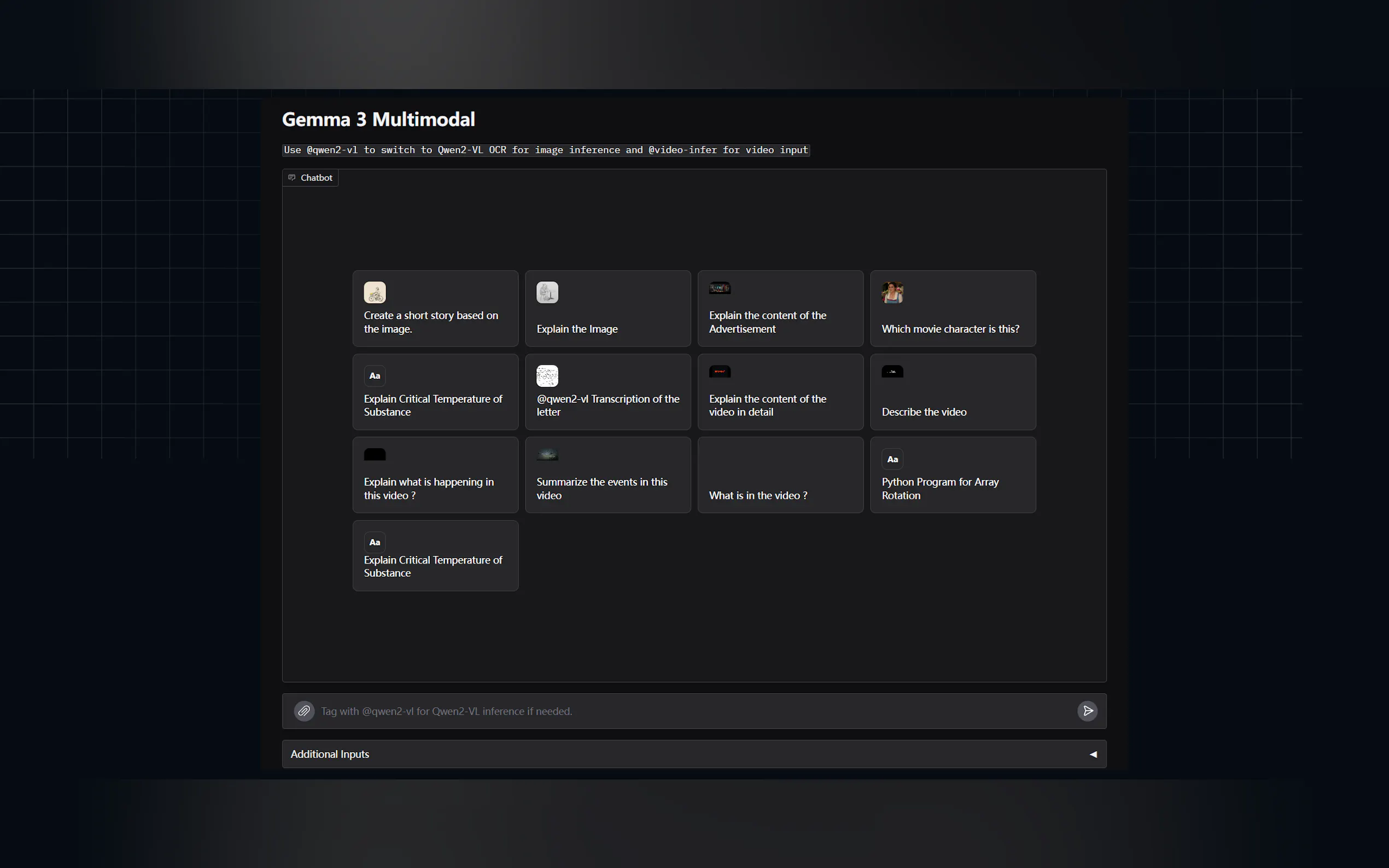Screen dimensions: 1389x868
Task: Click the Additional Inputs collapse triangle arrow
Action: point(1093,754)
